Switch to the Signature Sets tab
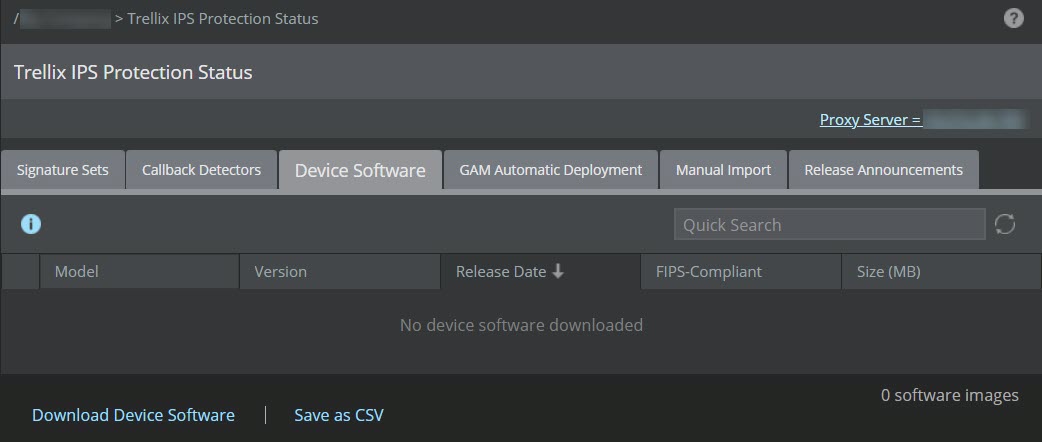The height and width of the screenshot is (442, 1042). pos(62,170)
